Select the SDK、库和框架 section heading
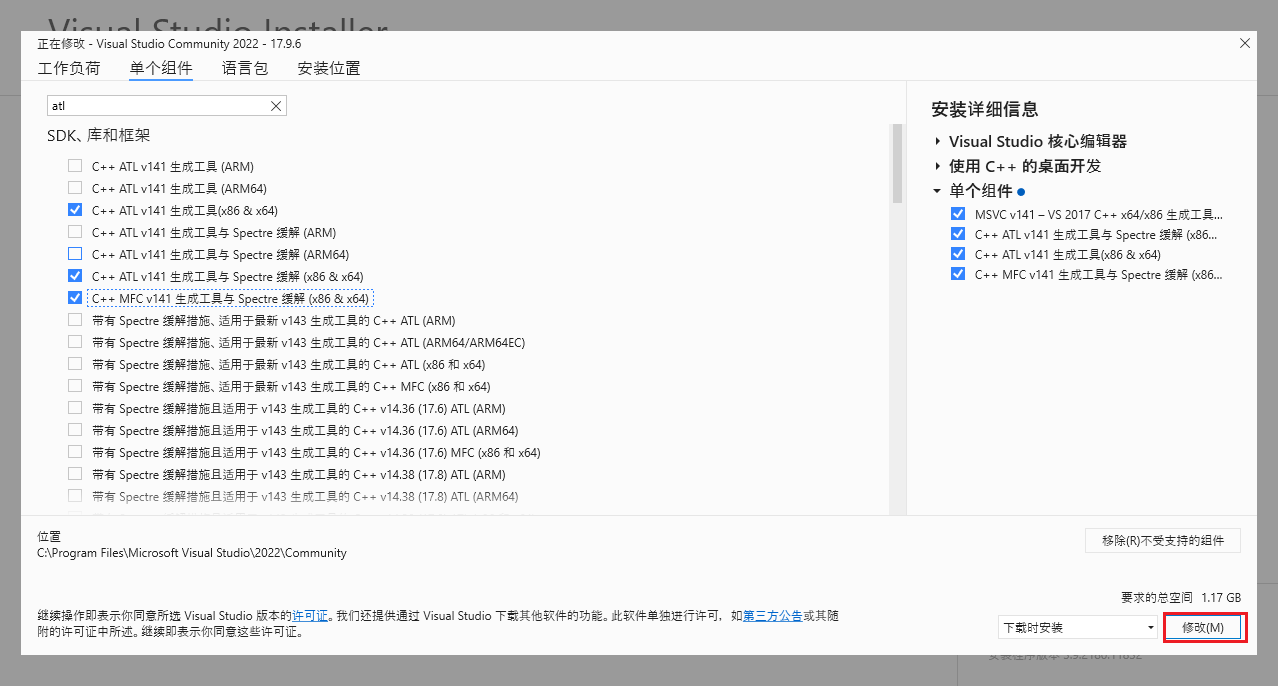 point(99,135)
